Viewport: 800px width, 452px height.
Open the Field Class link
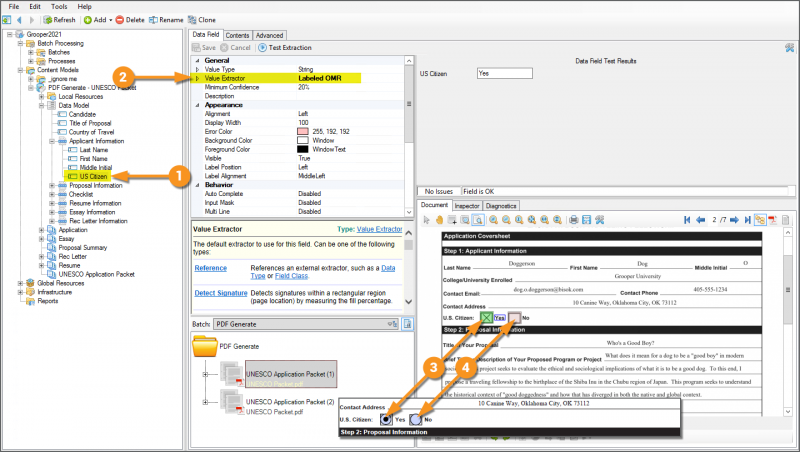pos(291,276)
